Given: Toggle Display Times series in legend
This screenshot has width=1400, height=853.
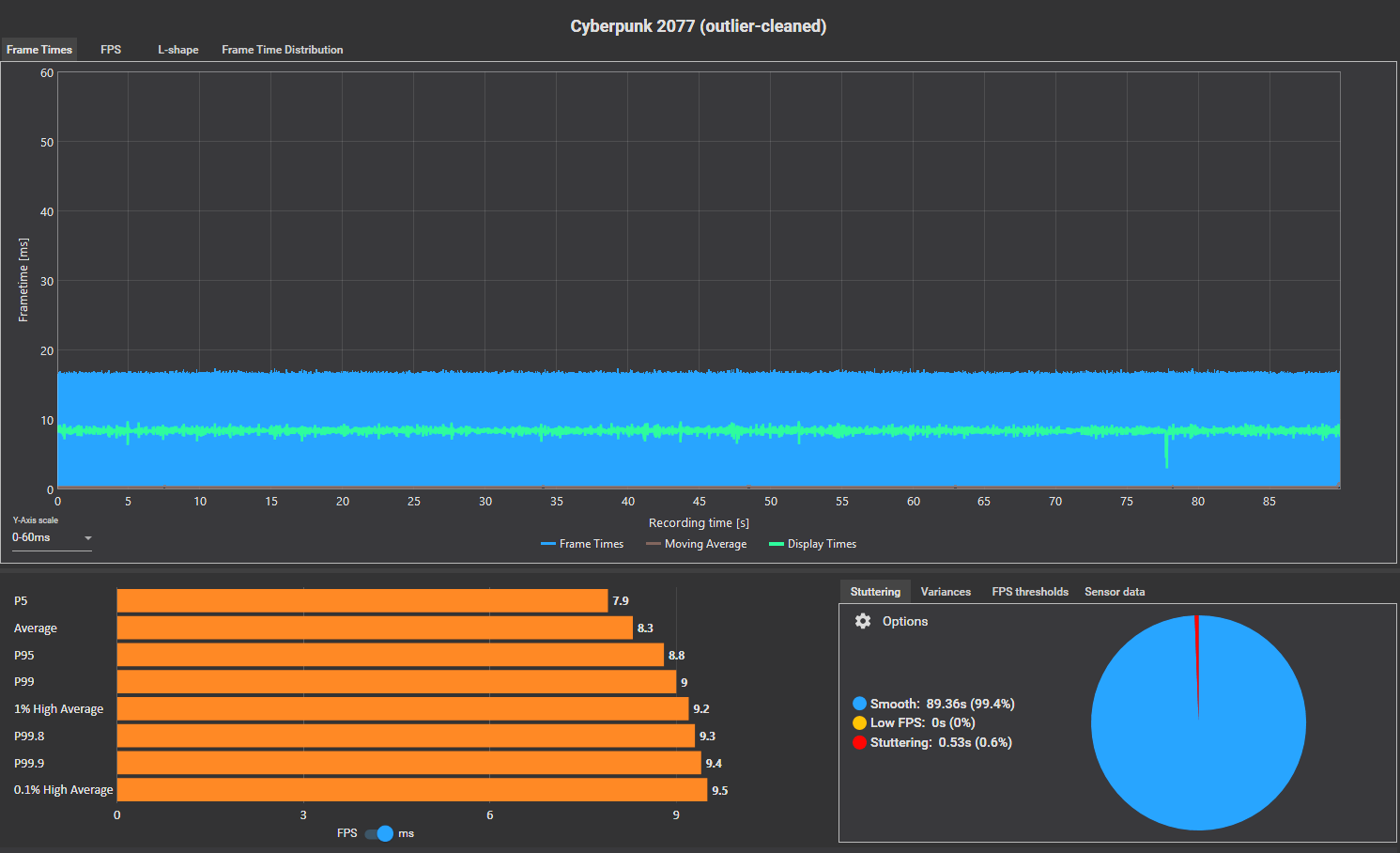Looking at the screenshot, I should [812, 544].
